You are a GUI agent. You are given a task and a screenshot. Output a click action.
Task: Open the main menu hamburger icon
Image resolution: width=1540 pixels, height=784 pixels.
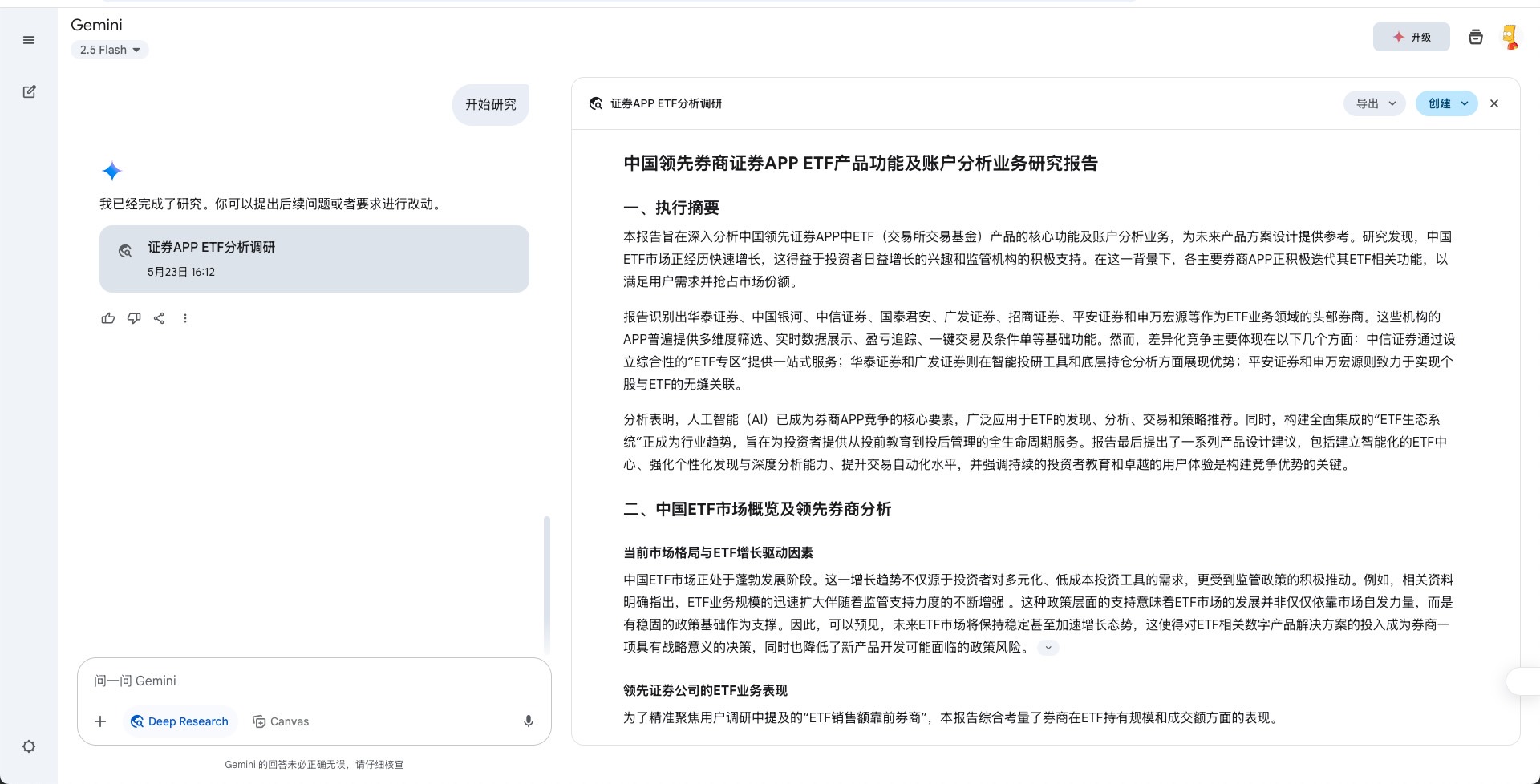[x=29, y=40]
